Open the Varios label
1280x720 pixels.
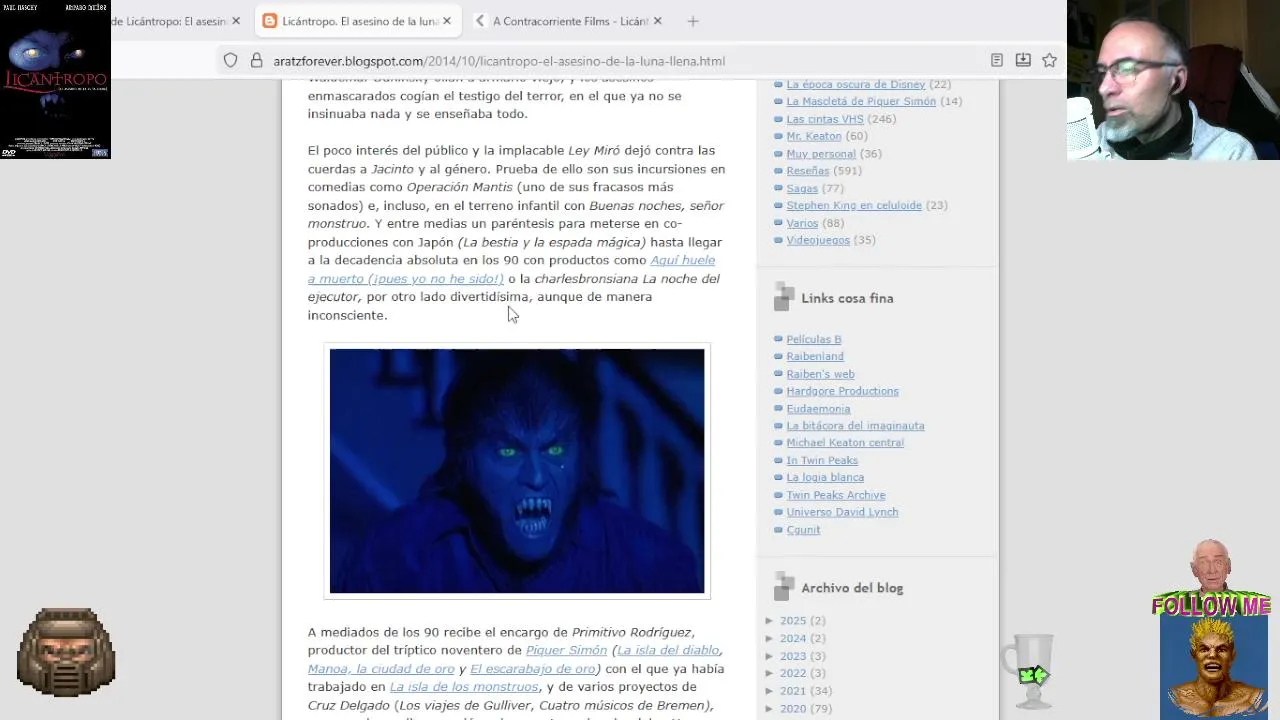[802, 223]
